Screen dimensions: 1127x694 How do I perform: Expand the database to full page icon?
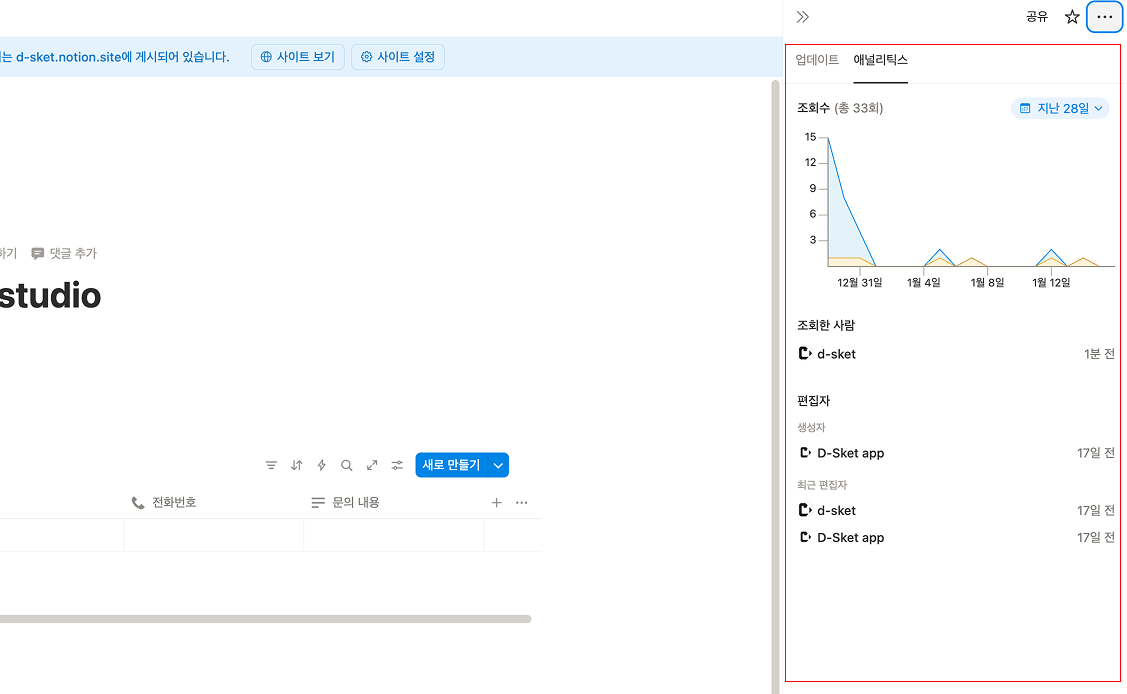click(x=371, y=464)
